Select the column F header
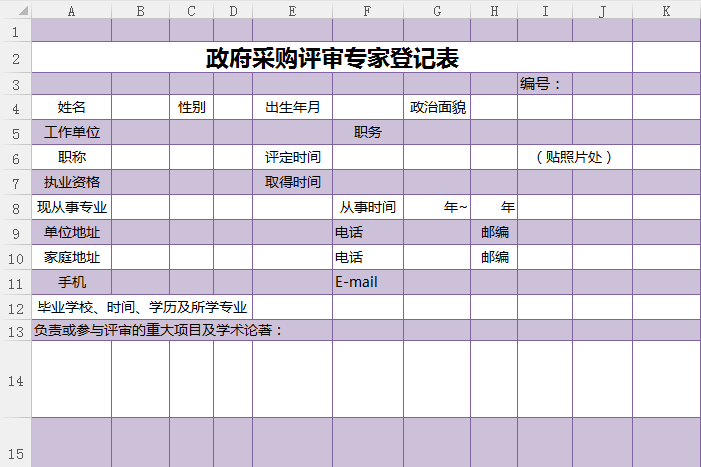Viewport: 701px width, 467px height. point(367,10)
